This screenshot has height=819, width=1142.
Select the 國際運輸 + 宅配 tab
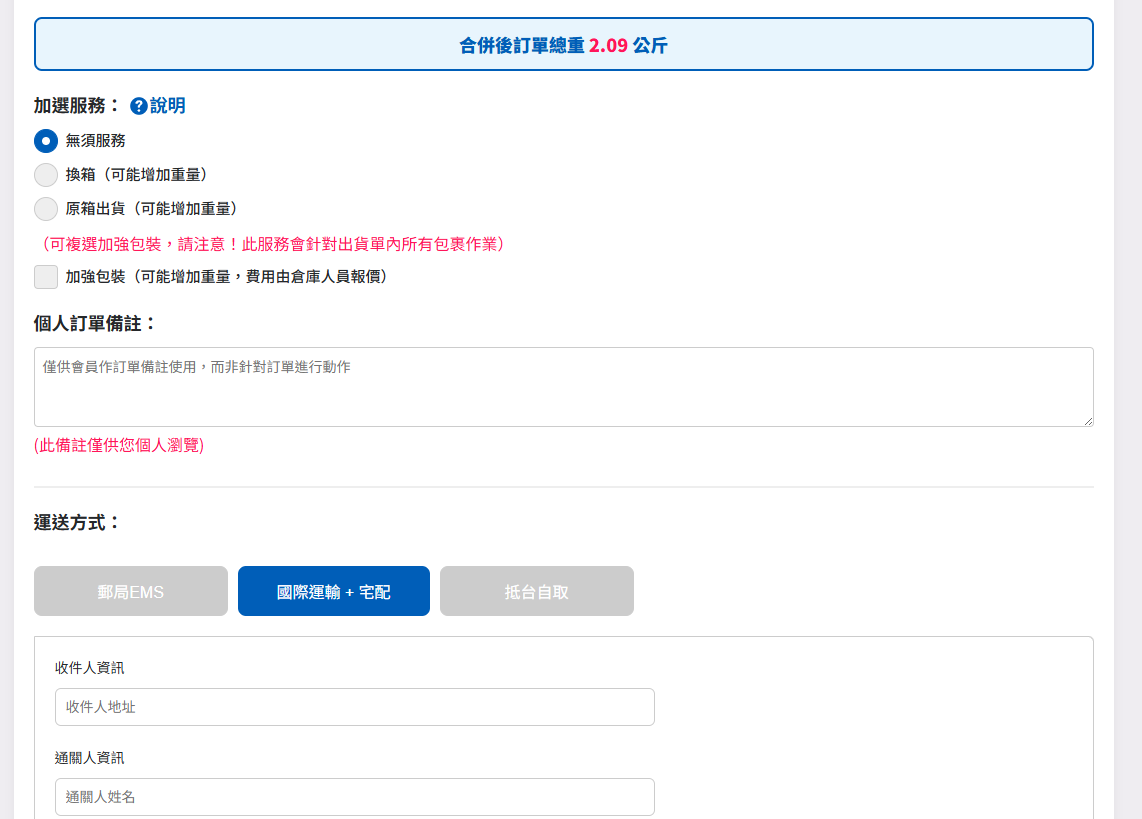pyautogui.click(x=334, y=592)
